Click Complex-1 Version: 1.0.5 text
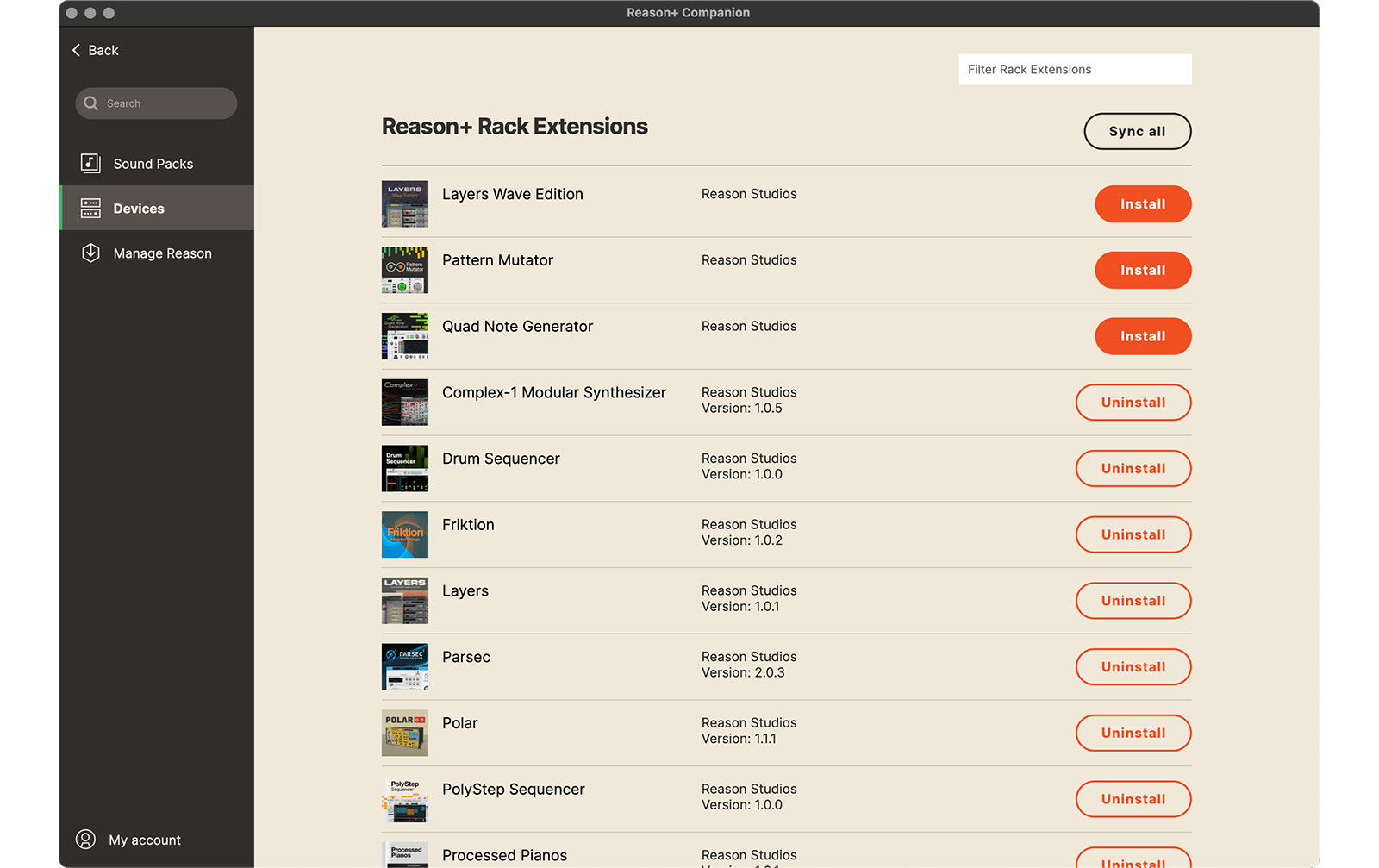1379x868 pixels. pyautogui.click(x=742, y=408)
